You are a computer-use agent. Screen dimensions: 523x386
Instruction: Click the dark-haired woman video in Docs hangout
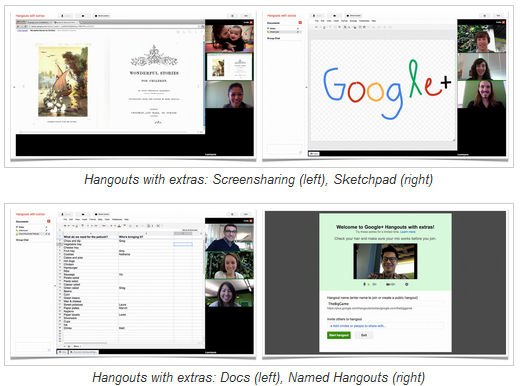[229, 293]
